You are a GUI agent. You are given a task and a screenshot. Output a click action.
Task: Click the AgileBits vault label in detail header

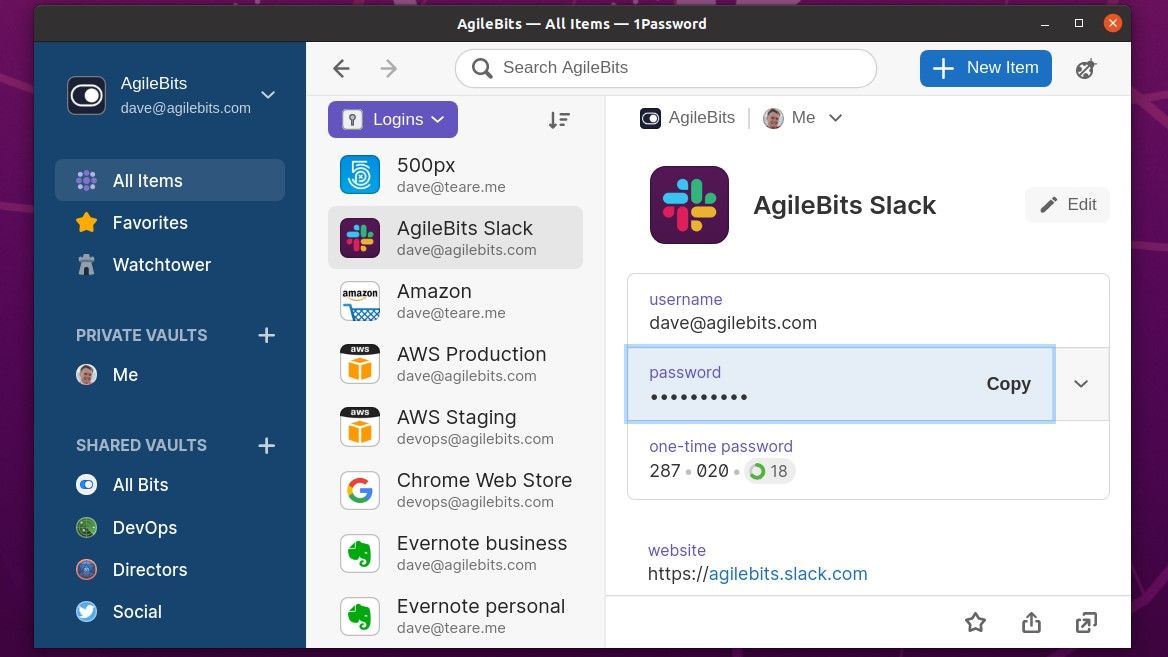[x=687, y=118]
